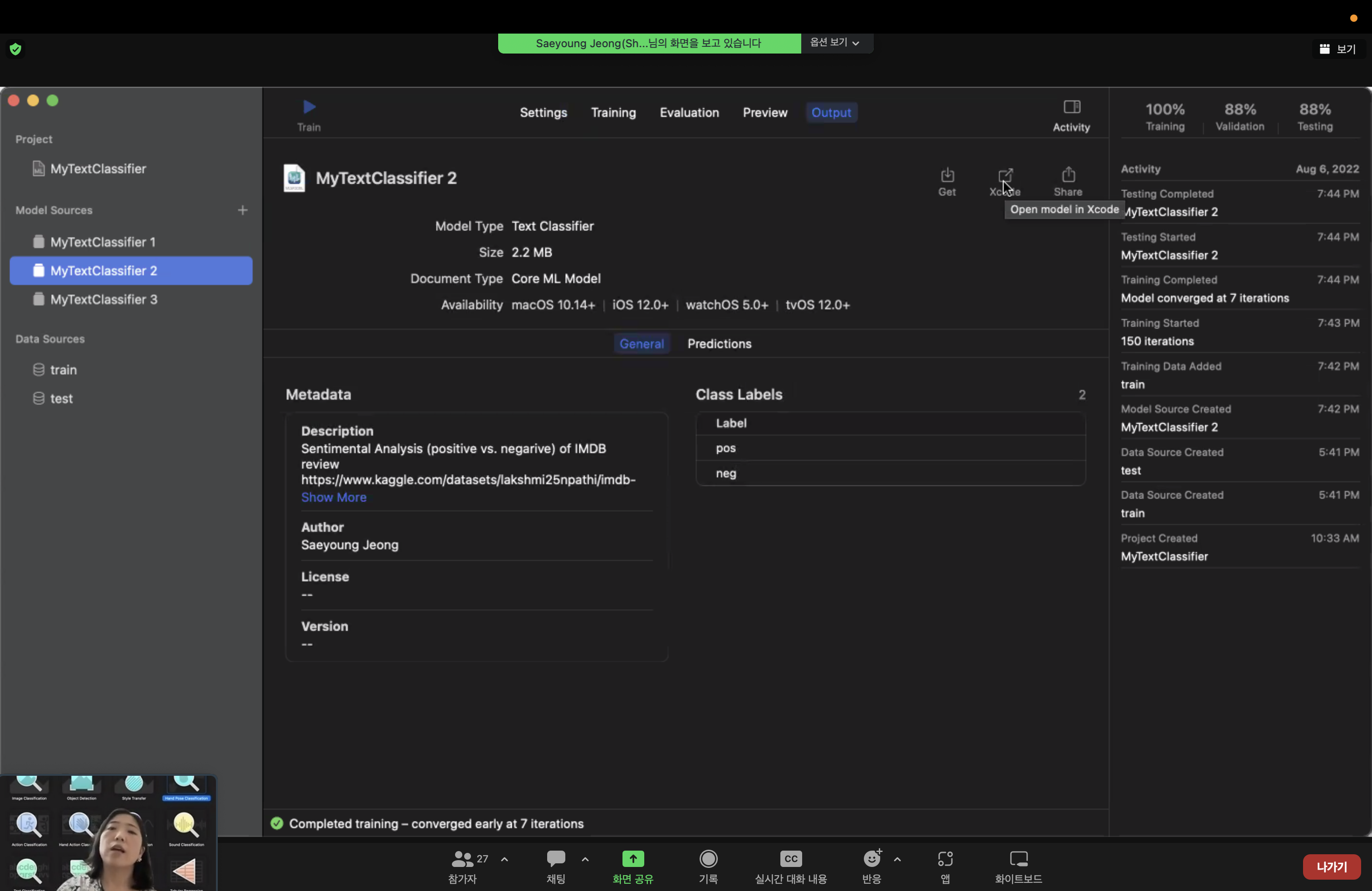Click the MyTextClassifier 2 model file icon
Image resolution: width=1372 pixels, height=891 pixels.
[294, 179]
